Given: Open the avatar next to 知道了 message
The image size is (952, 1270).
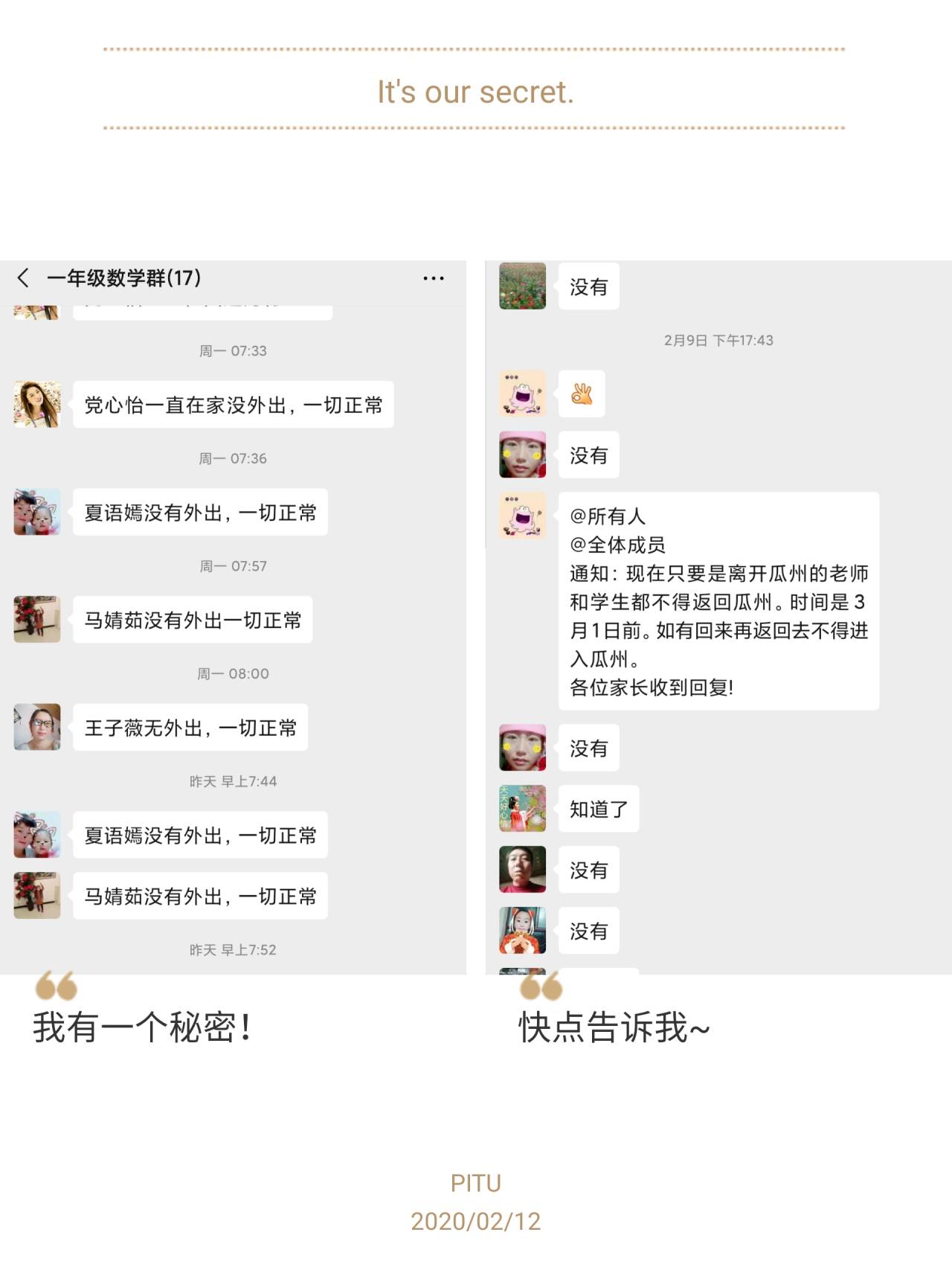Looking at the screenshot, I should (x=522, y=809).
